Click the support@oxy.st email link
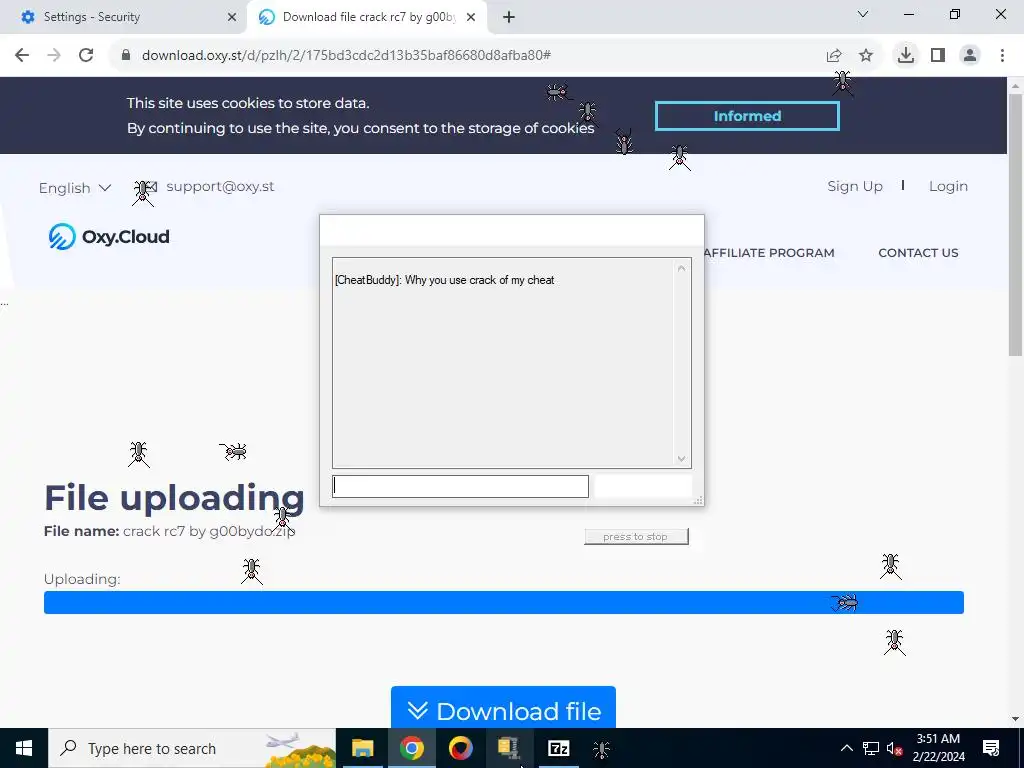Screen dimensions: 1024x768 (220, 187)
